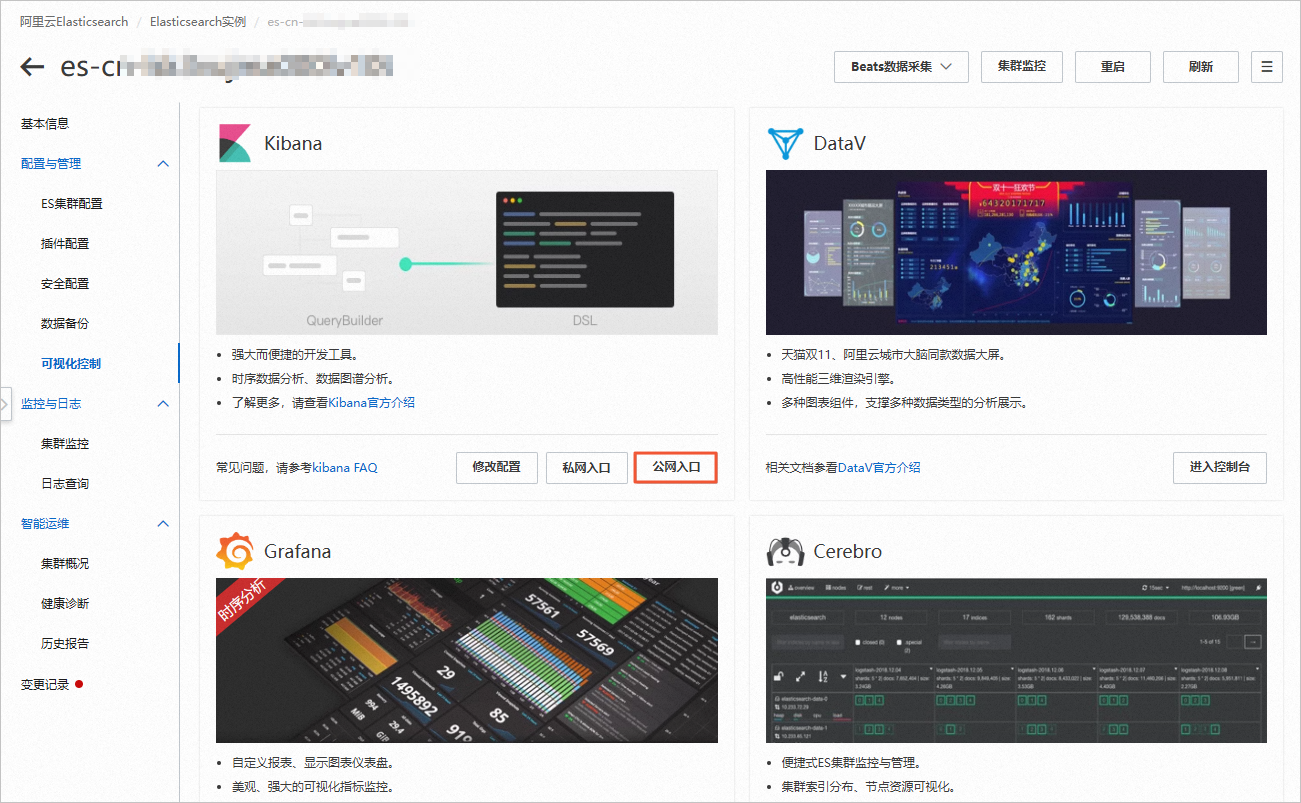Select 健康诊断 menu item

click(65, 604)
